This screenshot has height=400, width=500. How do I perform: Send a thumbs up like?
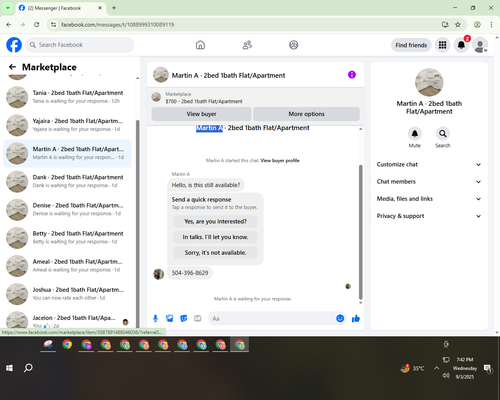tap(356, 319)
